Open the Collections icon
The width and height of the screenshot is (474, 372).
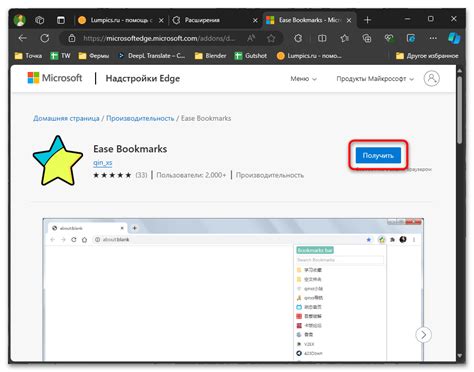click(x=367, y=38)
